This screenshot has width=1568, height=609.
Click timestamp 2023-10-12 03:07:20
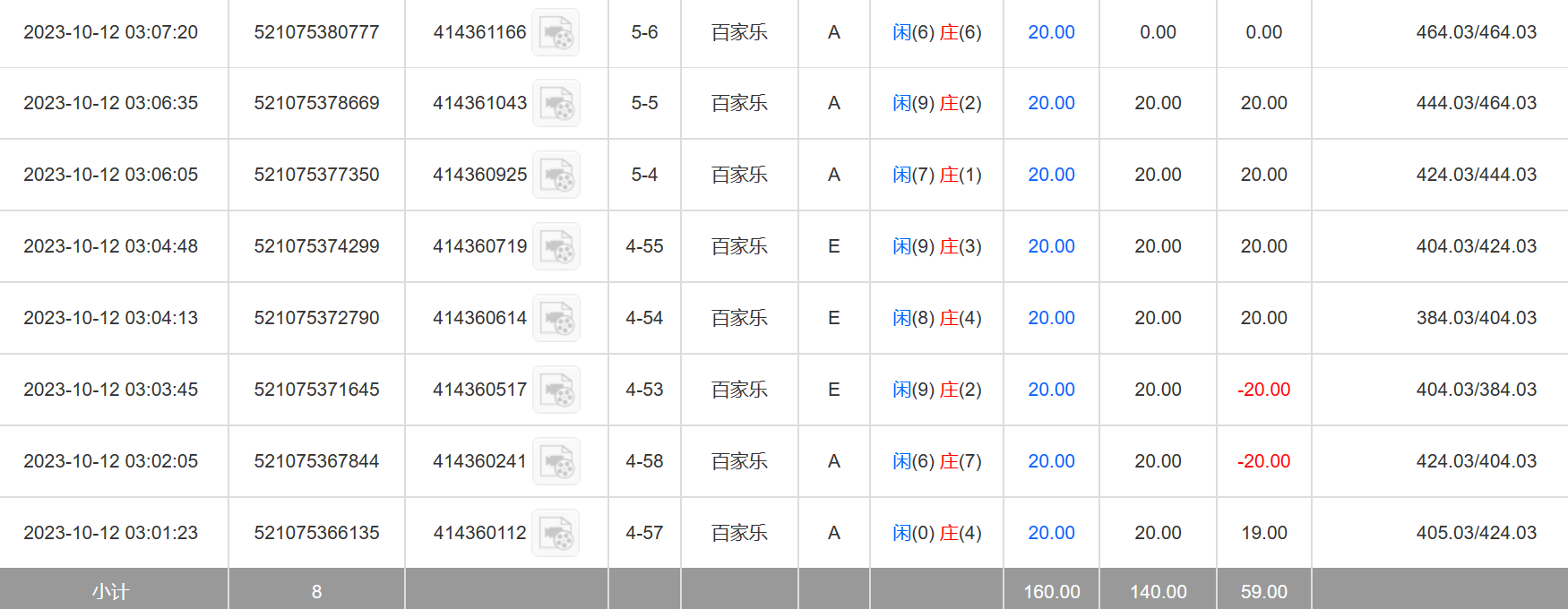click(x=111, y=32)
